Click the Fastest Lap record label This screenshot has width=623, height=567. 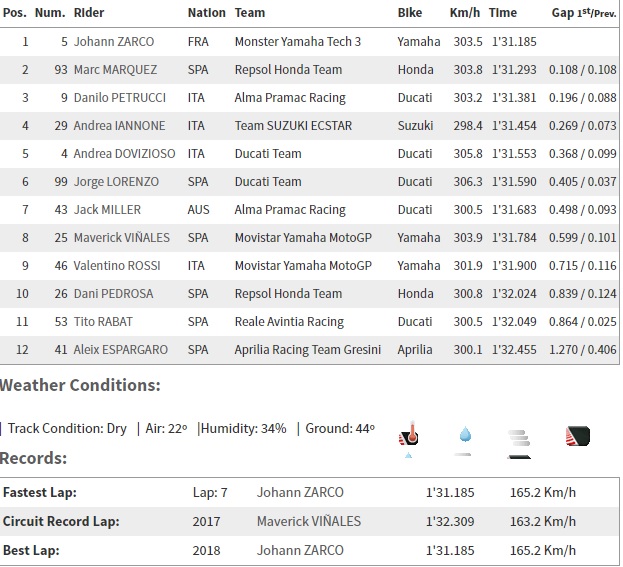[x=40, y=493]
